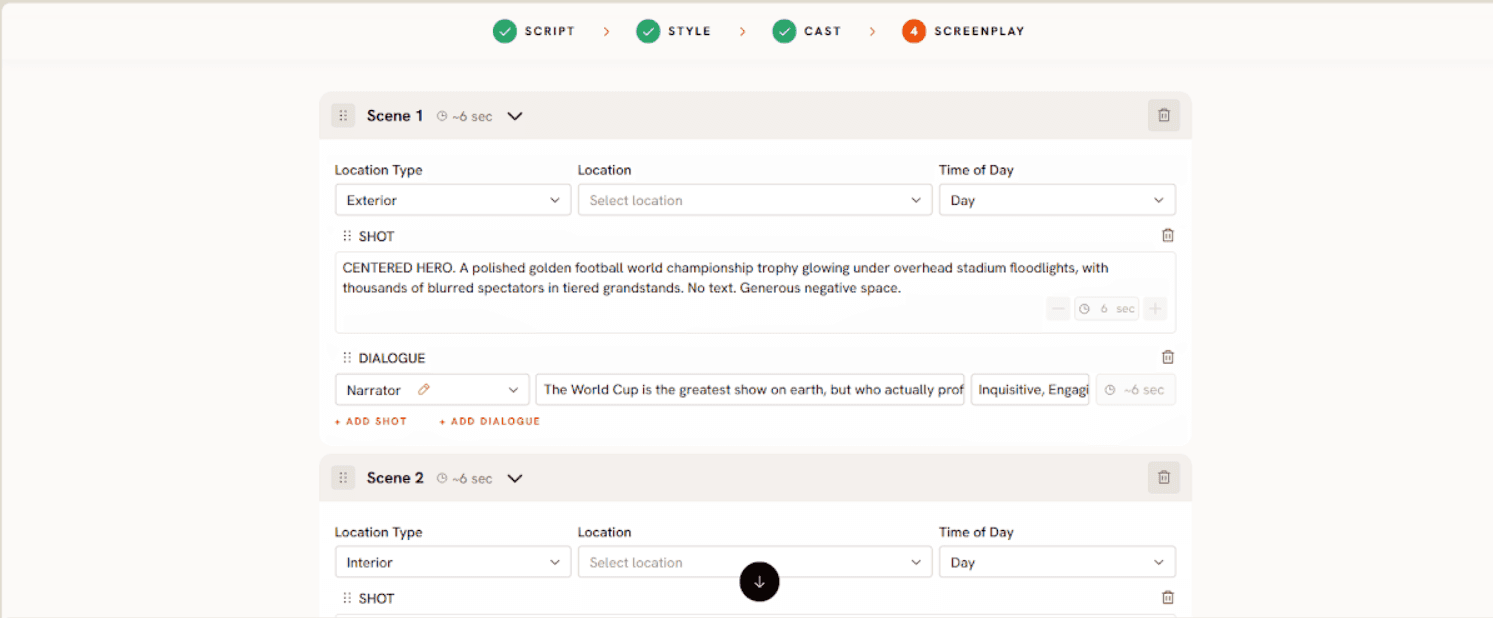Edit the World Cup dialogue text
Viewport: 1493px width, 618px height.
[750, 390]
